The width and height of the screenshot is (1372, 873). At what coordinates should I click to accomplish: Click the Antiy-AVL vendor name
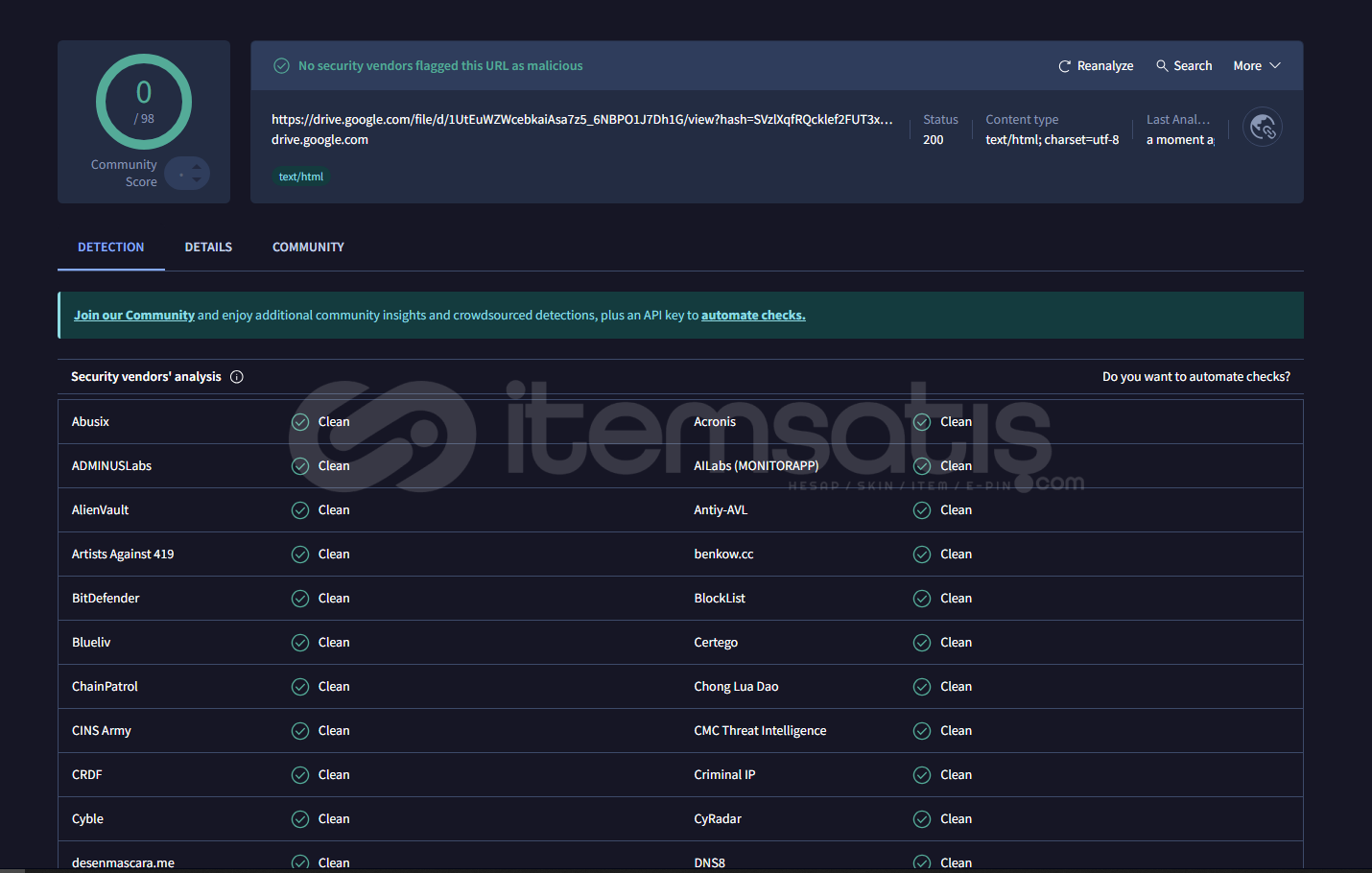[721, 510]
